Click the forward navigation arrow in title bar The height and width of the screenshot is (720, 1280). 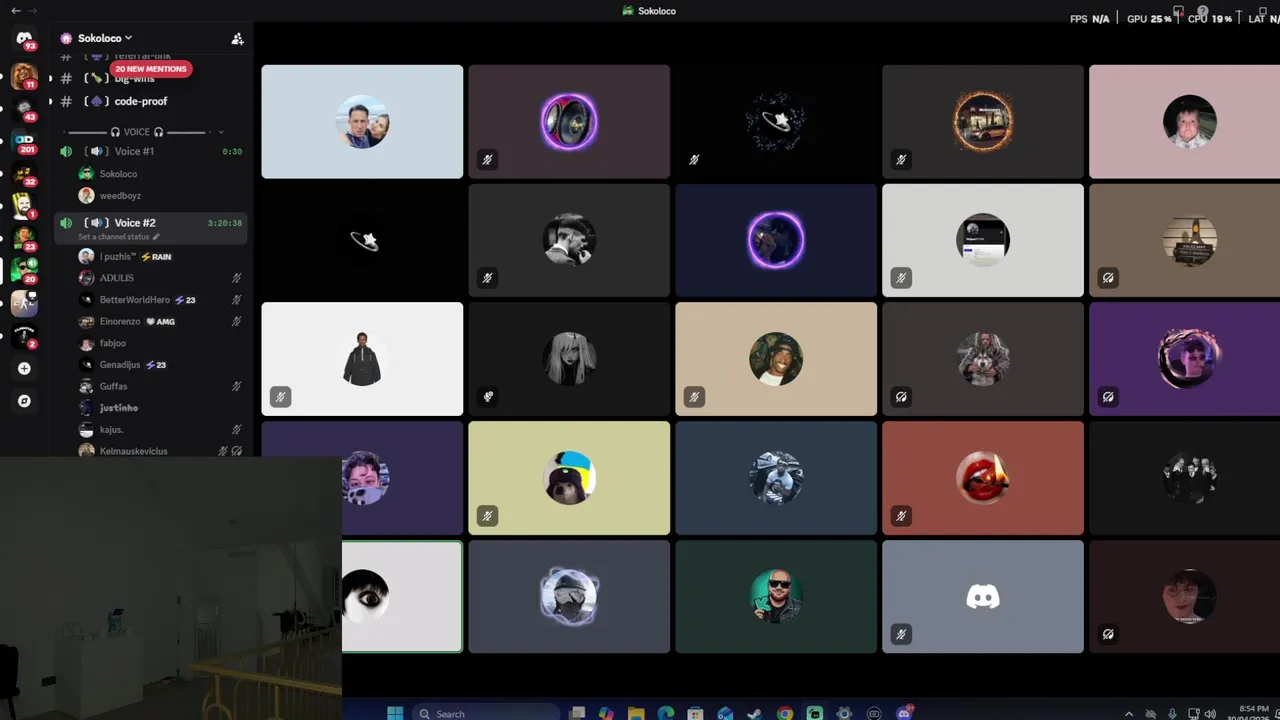click(x=32, y=10)
